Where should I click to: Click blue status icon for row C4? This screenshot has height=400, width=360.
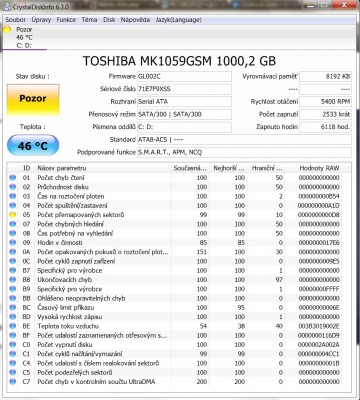point(13,363)
